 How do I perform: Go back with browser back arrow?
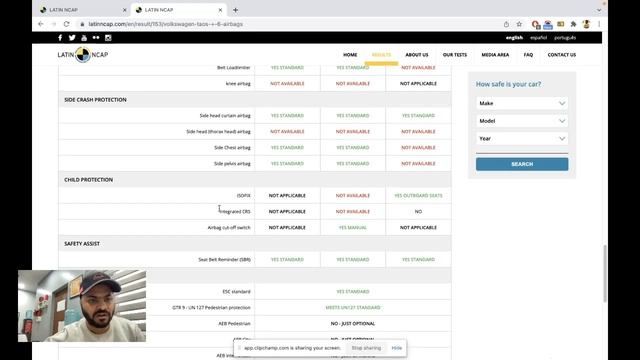pyautogui.click(x=40, y=24)
